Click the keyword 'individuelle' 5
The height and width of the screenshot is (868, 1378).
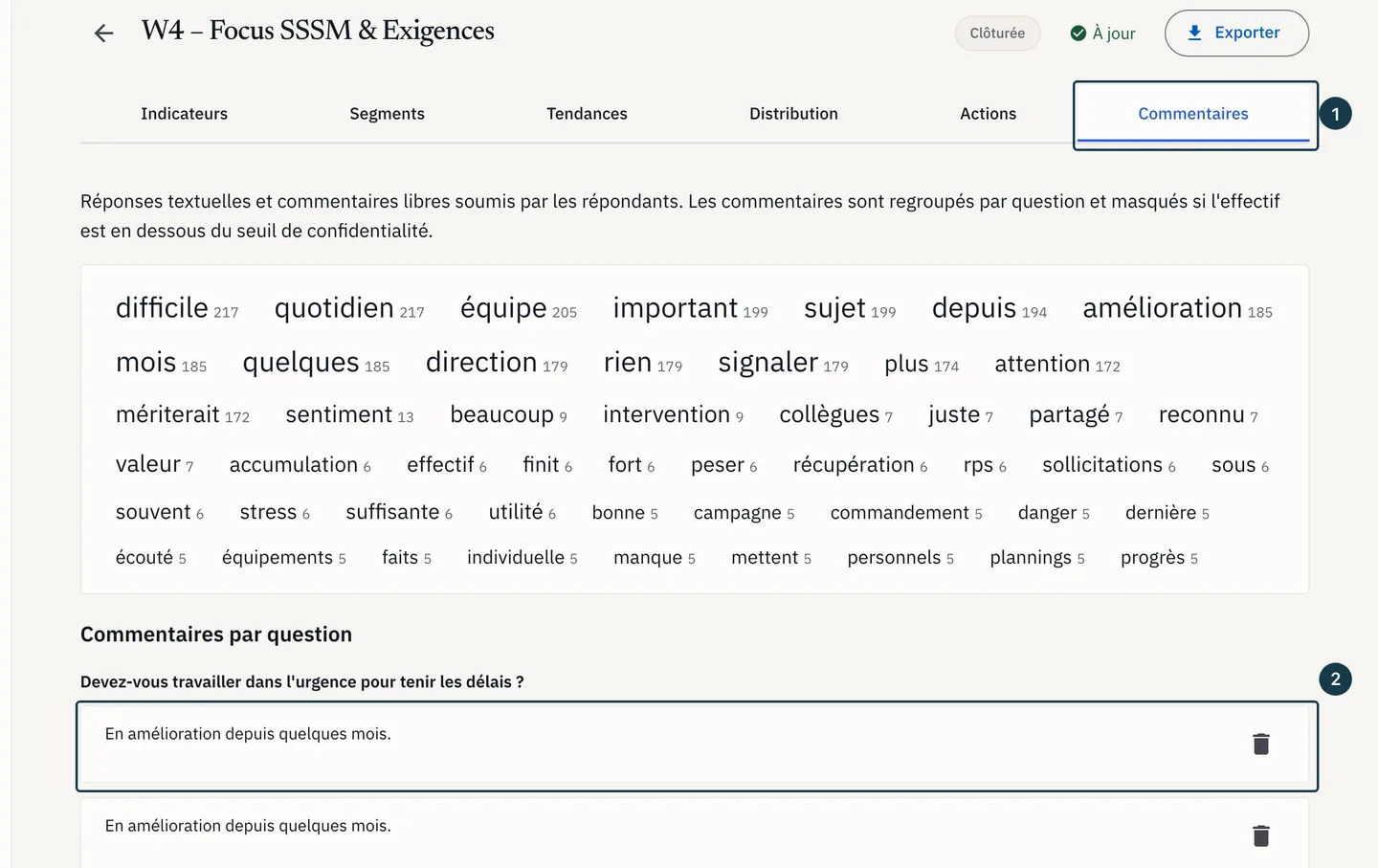(x=522, y=557)
